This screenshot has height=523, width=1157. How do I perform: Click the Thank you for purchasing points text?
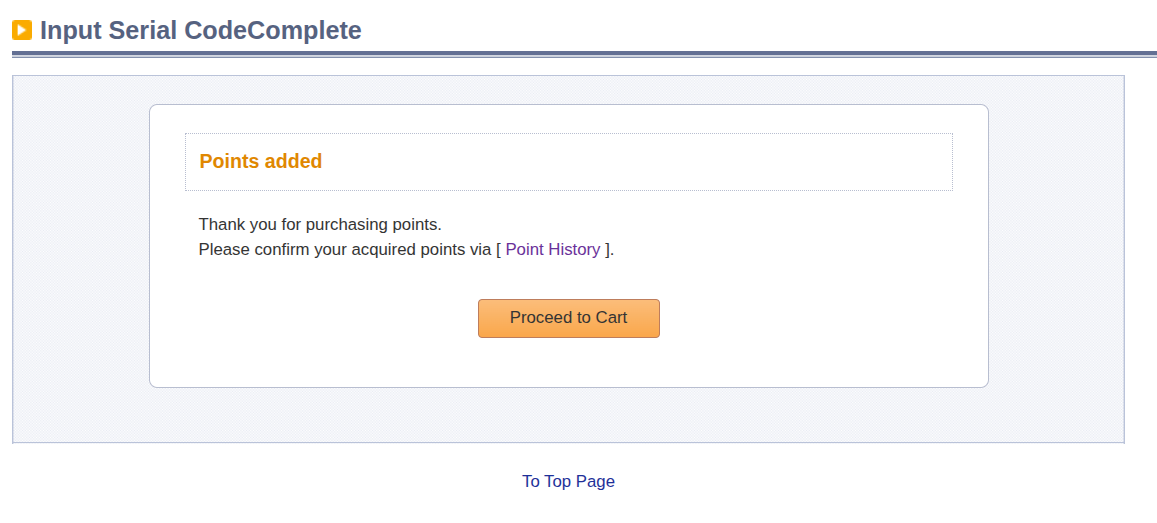point(320,224)
